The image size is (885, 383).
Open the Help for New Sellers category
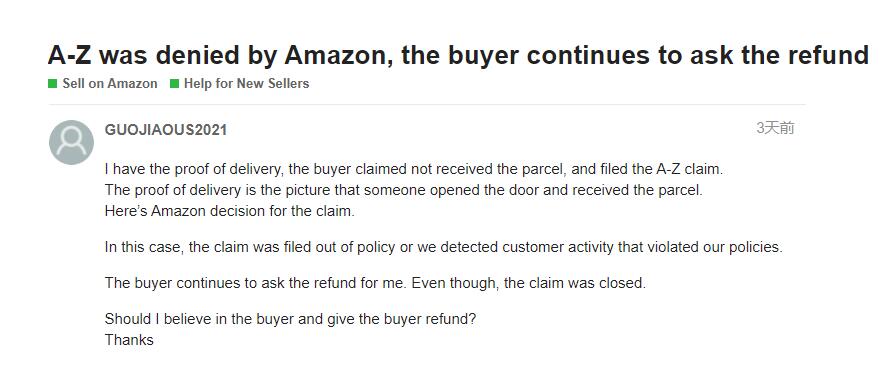point(247,83)
